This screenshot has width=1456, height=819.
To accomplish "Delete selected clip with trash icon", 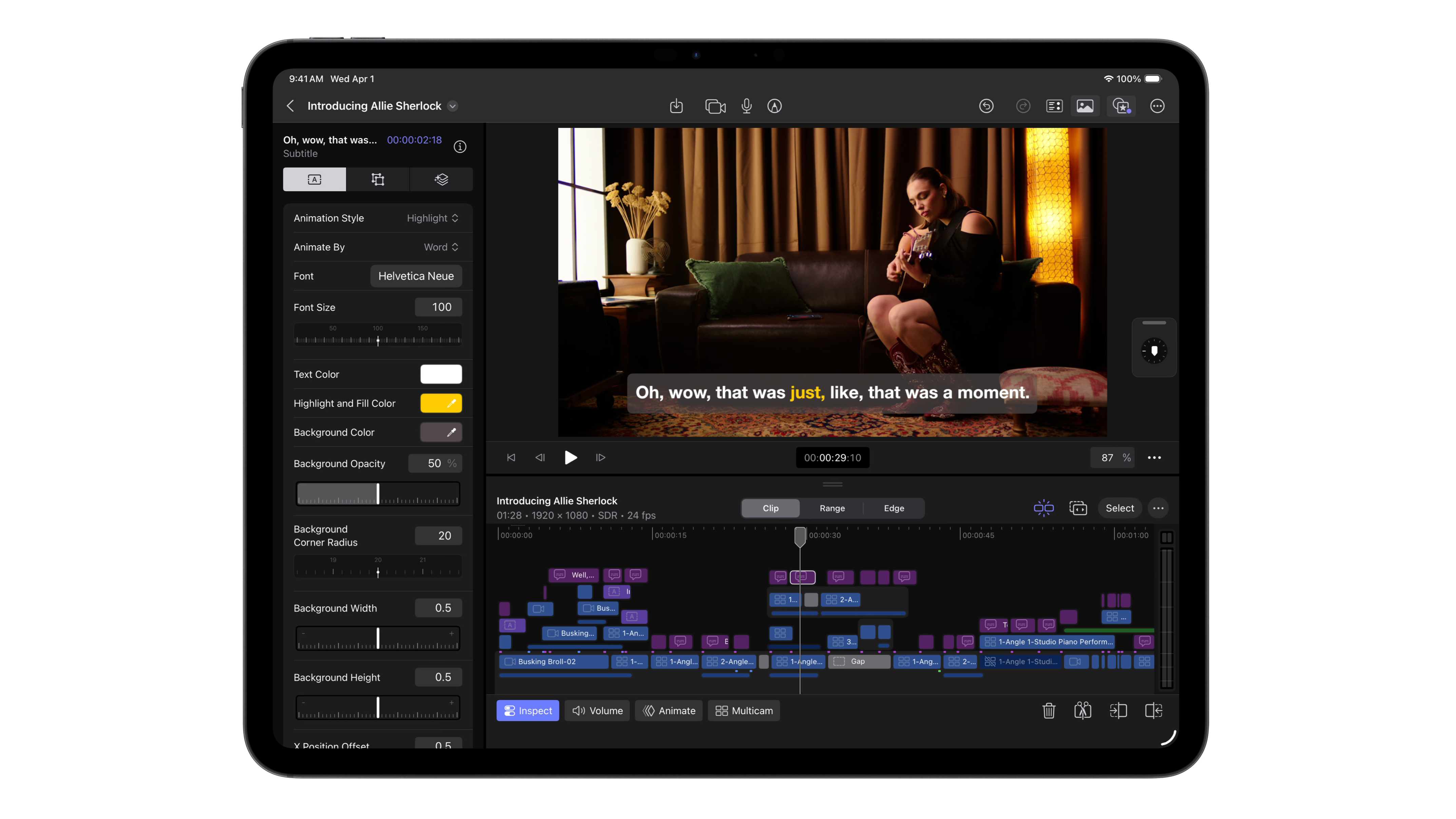I will pyautogui.click(x=1049, y=710).
